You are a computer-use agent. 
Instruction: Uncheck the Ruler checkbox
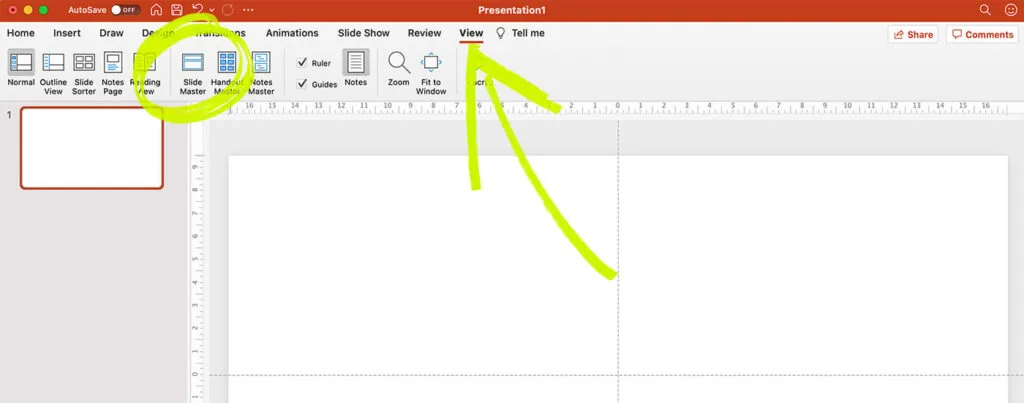click(302, 63)
